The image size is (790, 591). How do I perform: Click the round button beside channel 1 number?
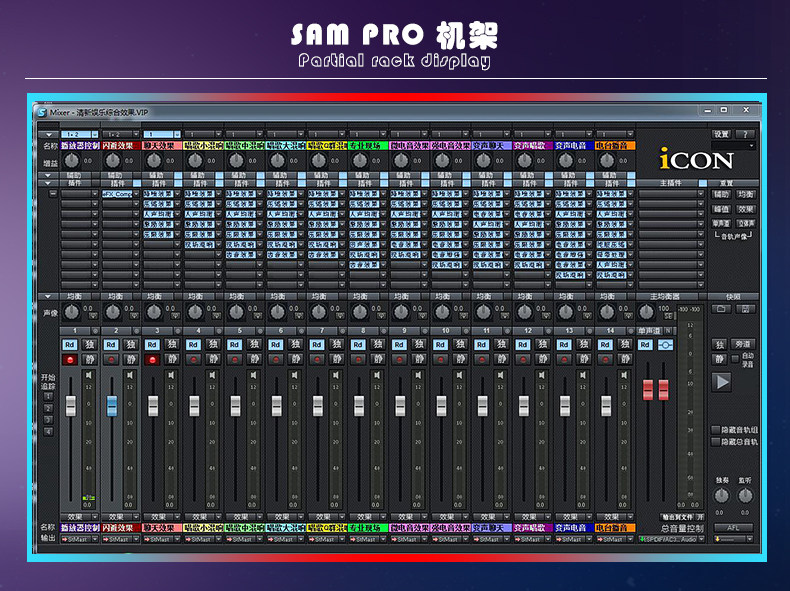point(95,331)
